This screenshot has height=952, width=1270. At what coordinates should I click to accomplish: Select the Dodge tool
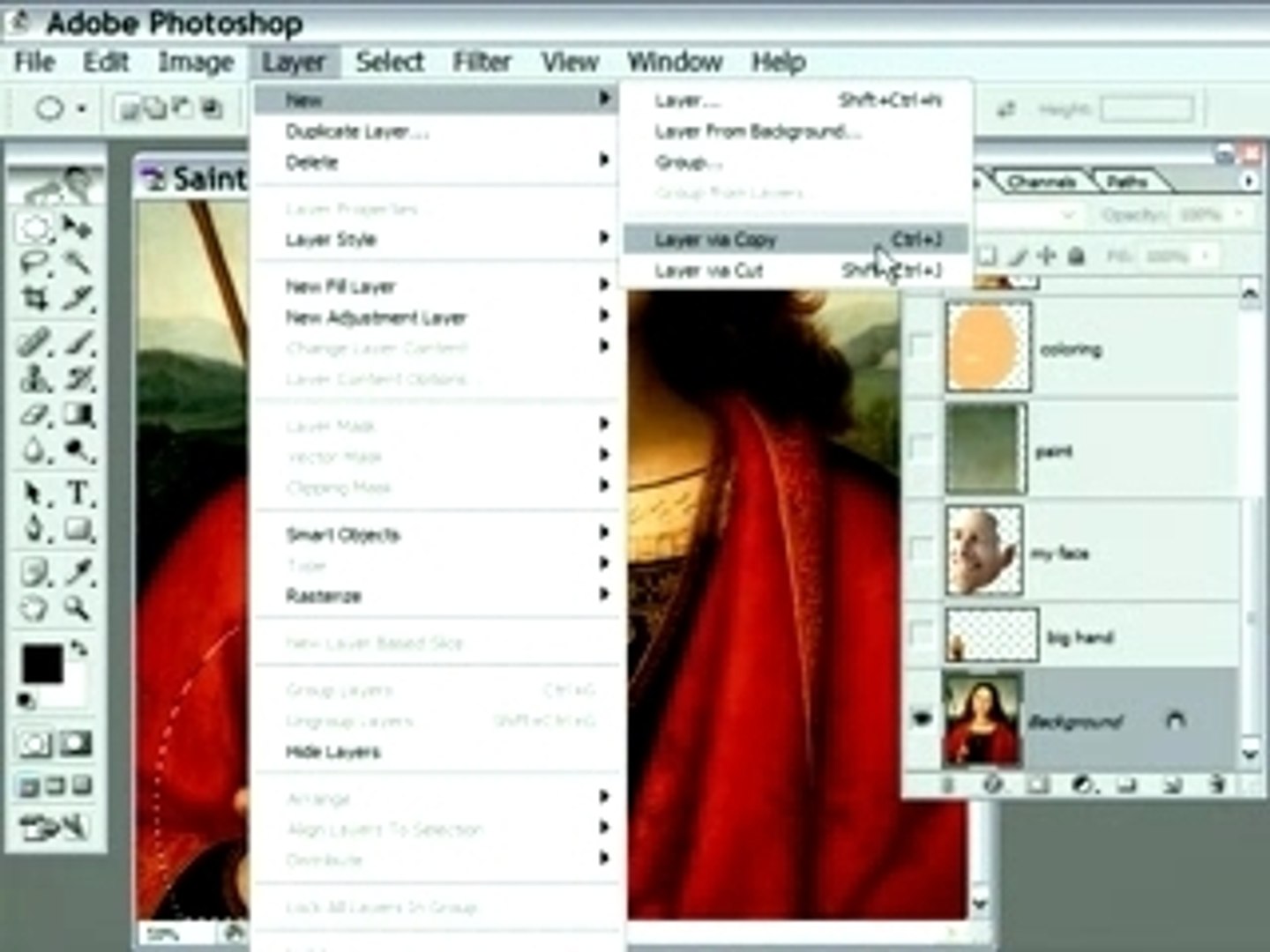(78, 451)
